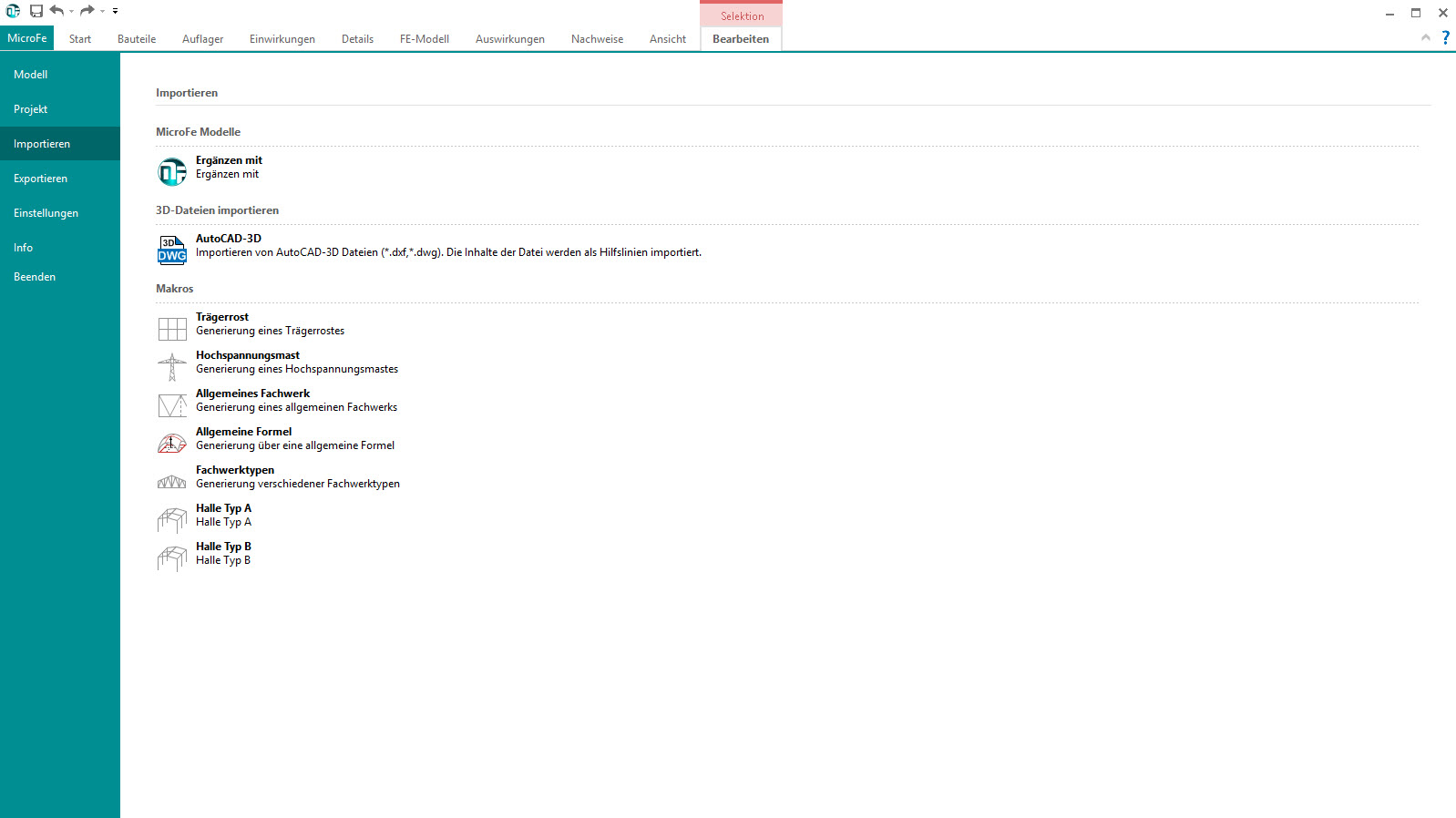Open Allgemeine Formel macro title
Viewport: 1456px width, 818px height.
243,432
